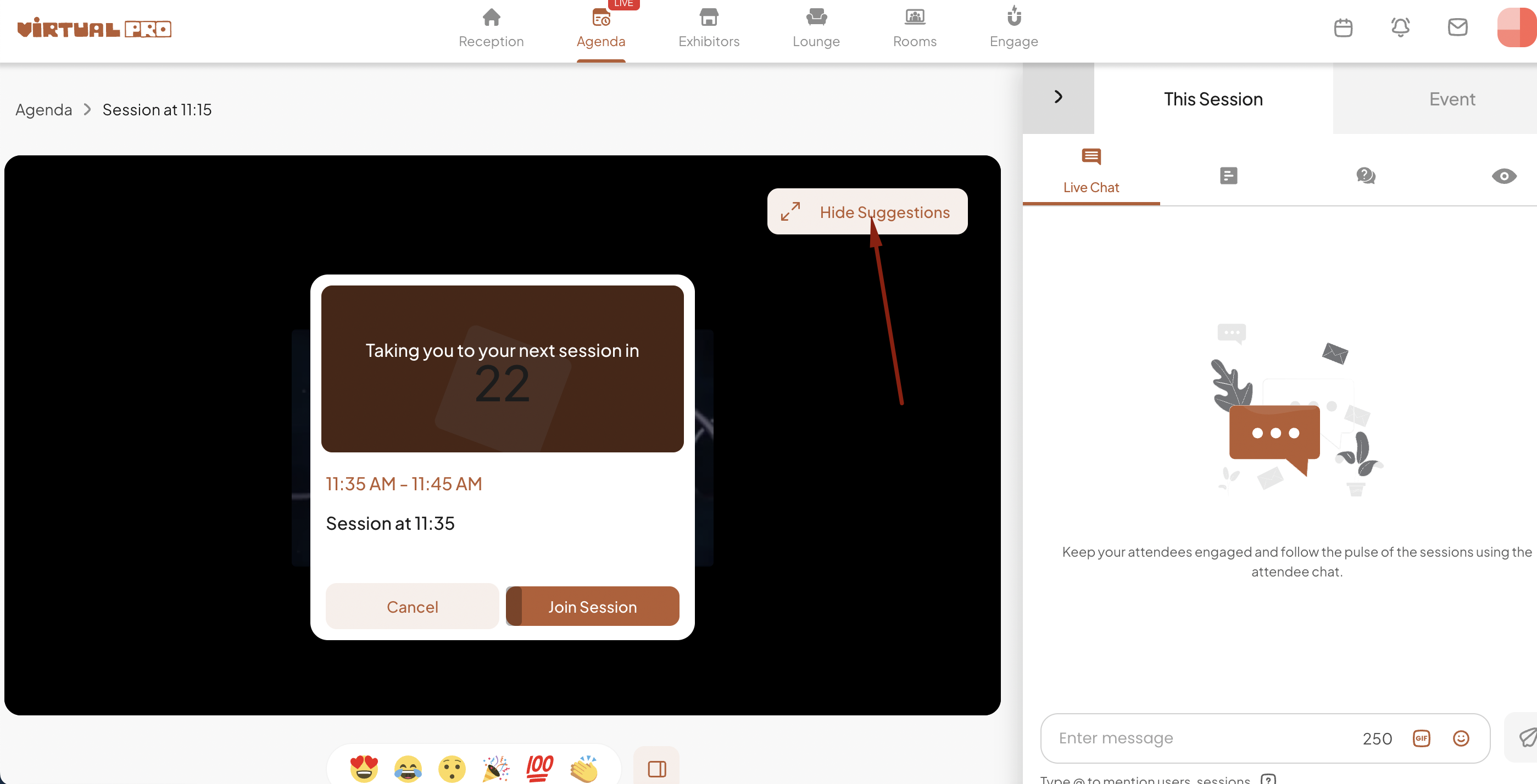This screenshot has height=784, width=1537.
Task: Send the 100 emoji reaction
Action: 540,768
